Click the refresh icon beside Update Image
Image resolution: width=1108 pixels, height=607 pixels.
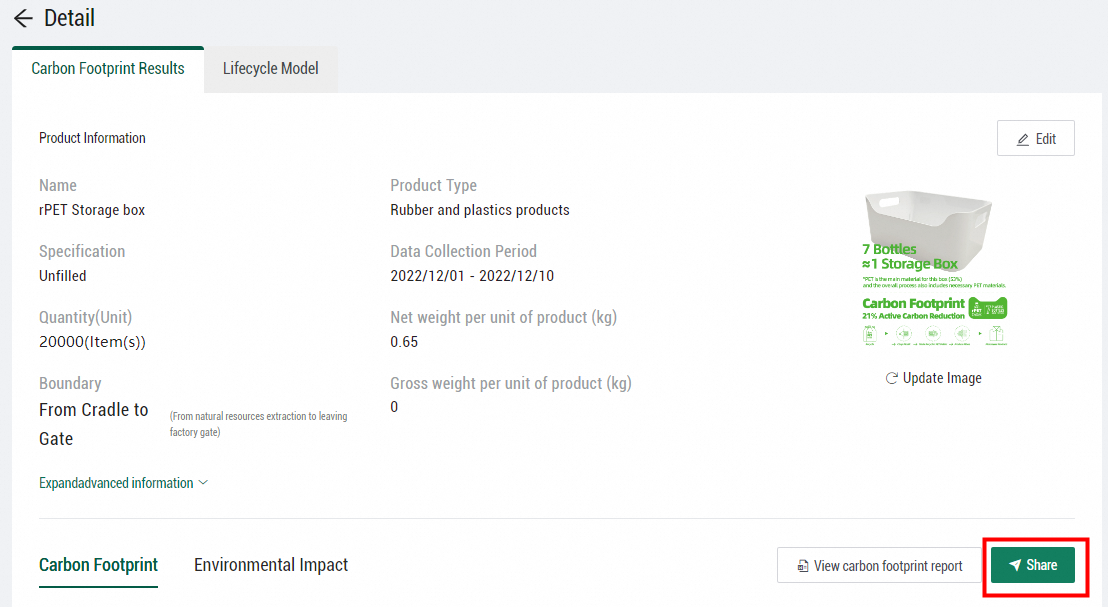[891, 378]
